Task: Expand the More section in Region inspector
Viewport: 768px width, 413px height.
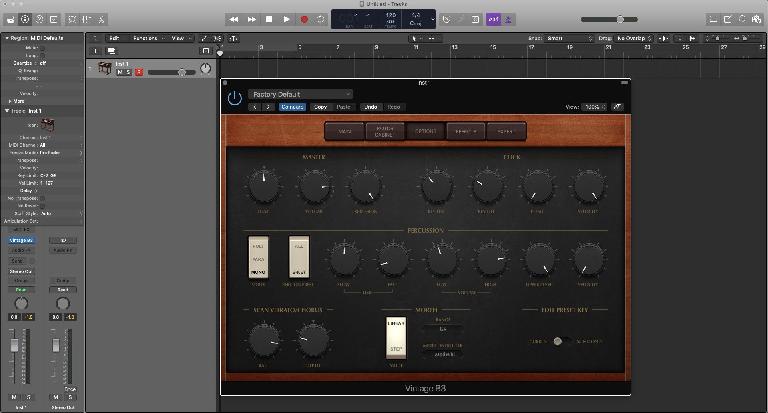Action: pyautogui.click(x=10, y=101)
